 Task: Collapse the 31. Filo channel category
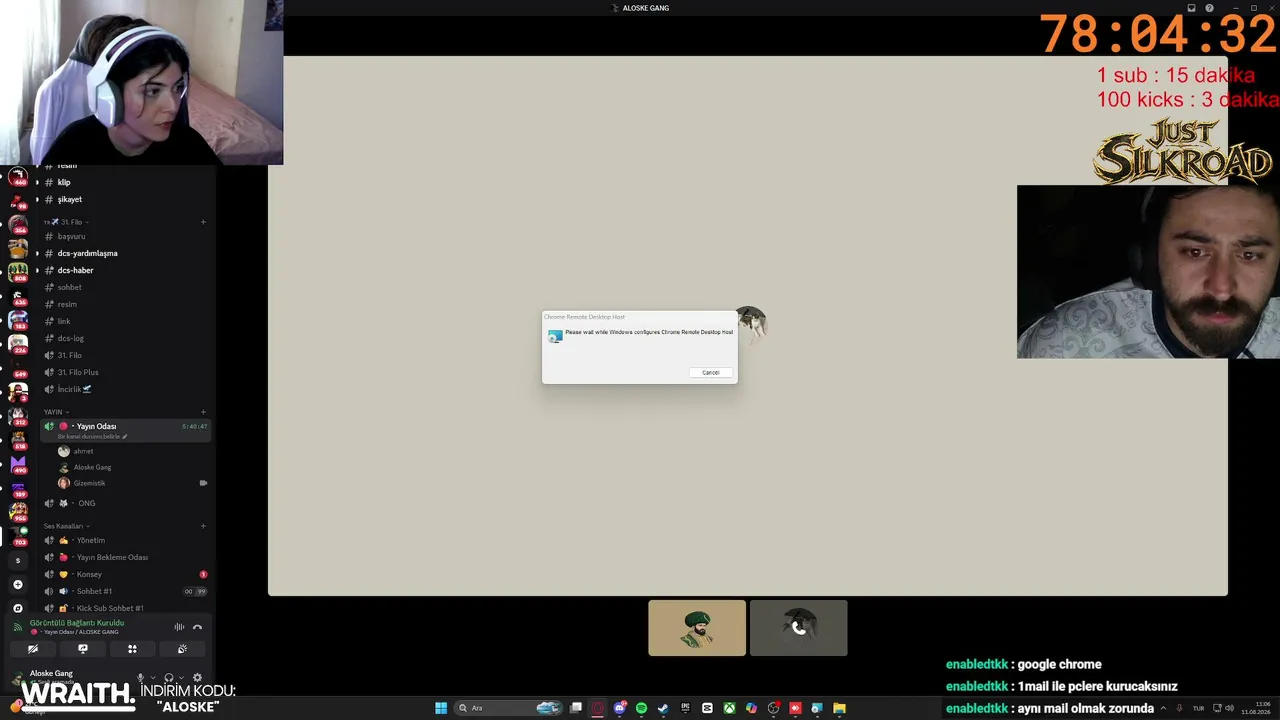point(66,222)
